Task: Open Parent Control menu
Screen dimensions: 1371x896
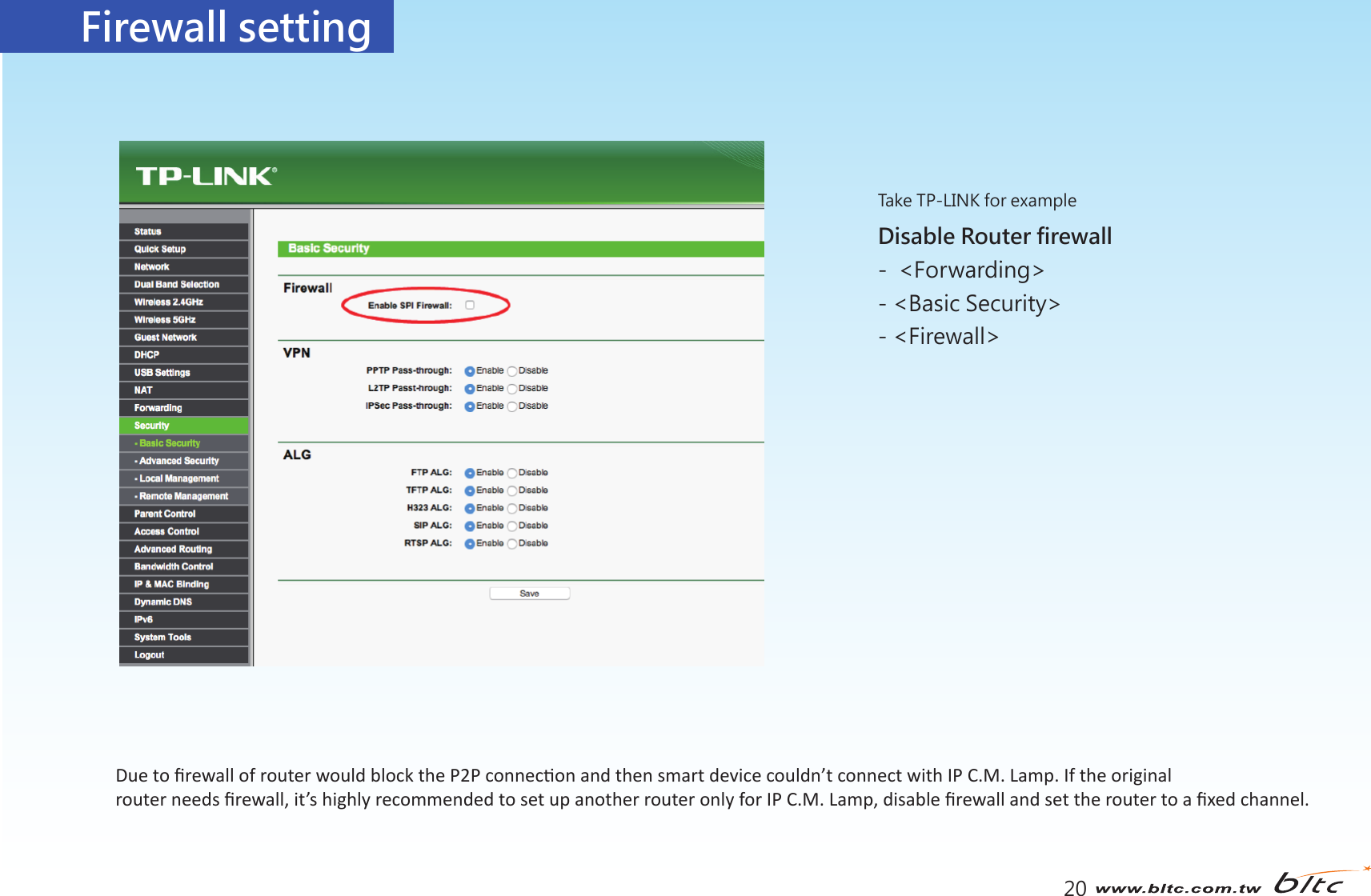Action: [184, 514]
